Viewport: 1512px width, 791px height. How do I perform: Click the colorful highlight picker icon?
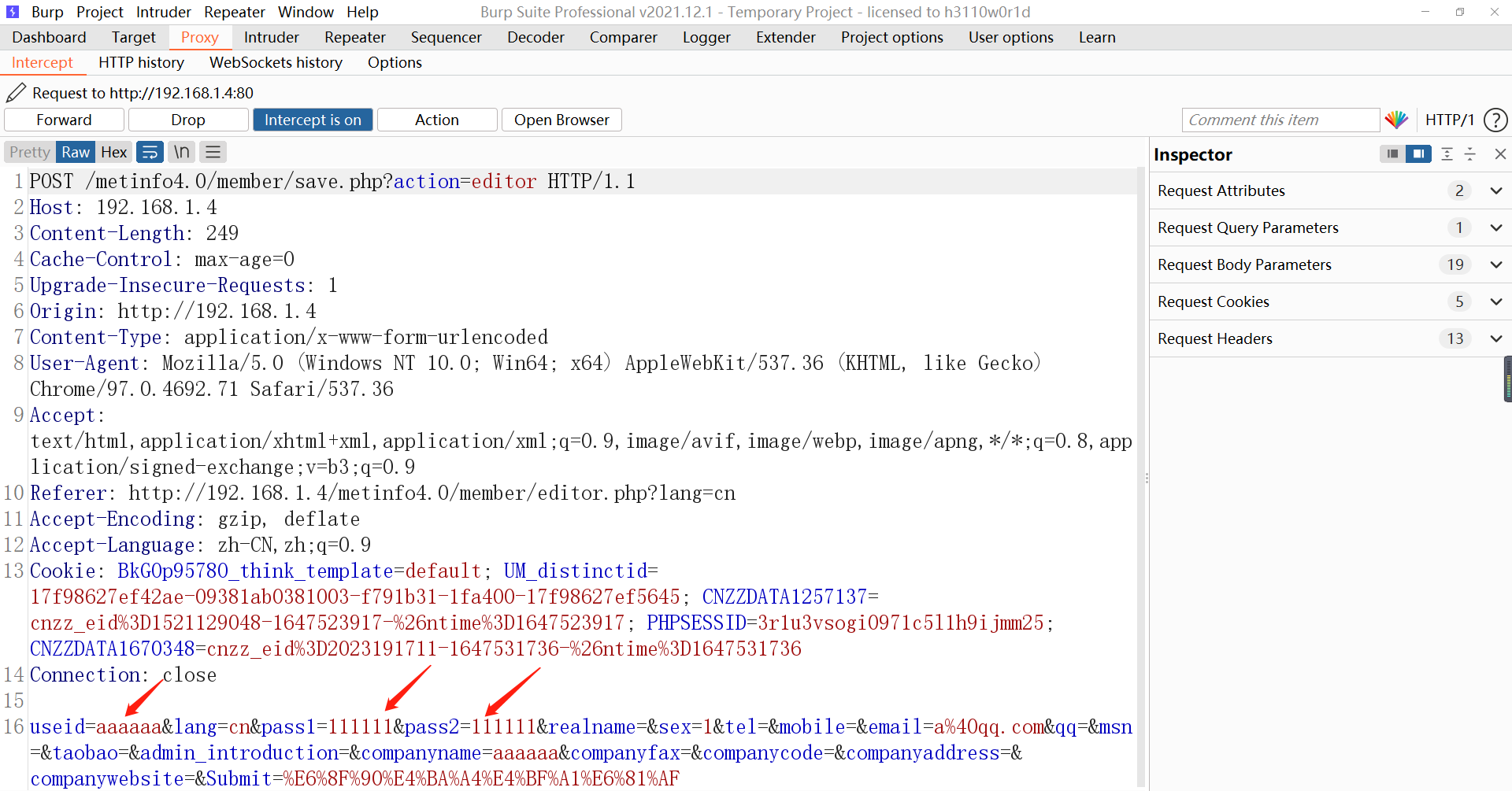pyautogui.click(x=1396, y=120)
